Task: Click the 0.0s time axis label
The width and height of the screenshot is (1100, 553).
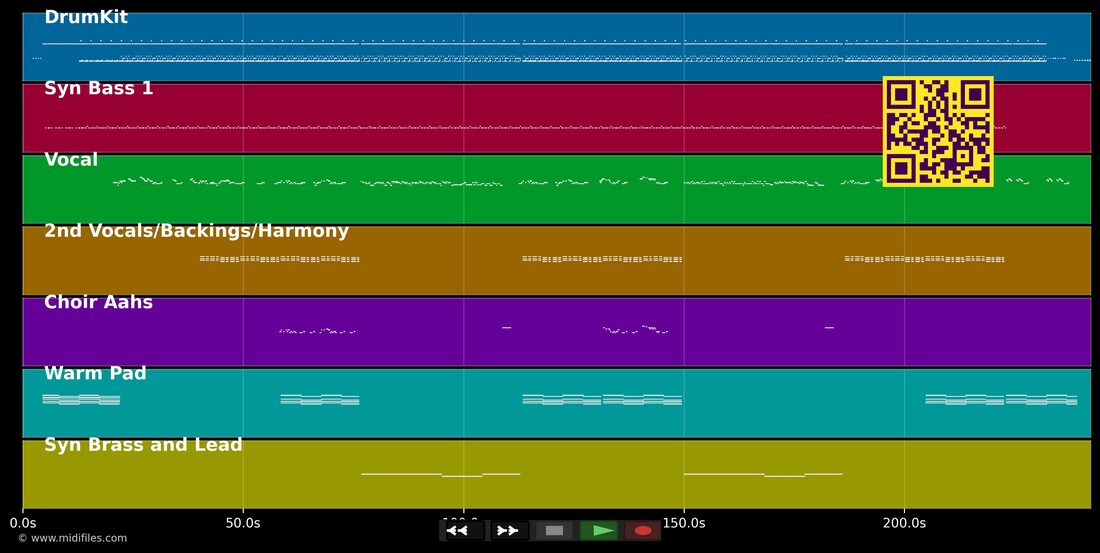Action: click(22, 523)
